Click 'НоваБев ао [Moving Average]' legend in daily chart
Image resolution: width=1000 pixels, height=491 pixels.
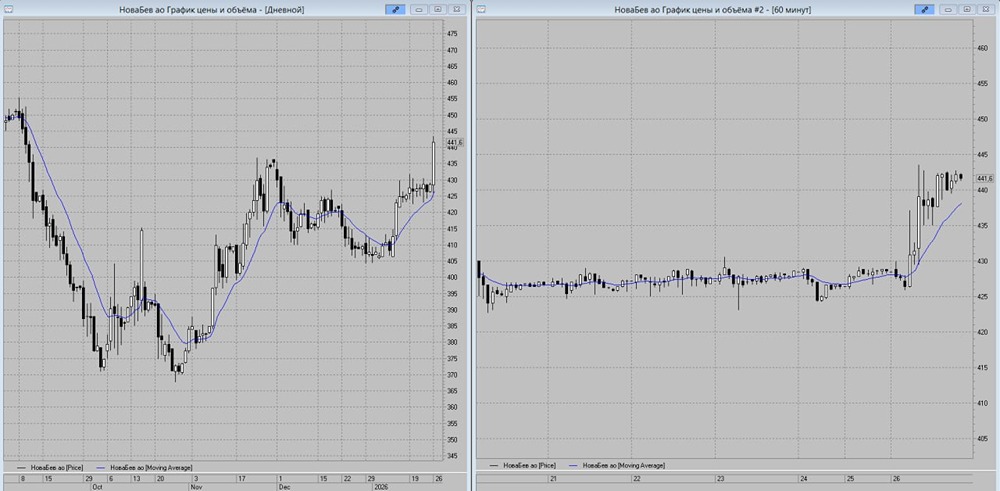pos(145,468)
